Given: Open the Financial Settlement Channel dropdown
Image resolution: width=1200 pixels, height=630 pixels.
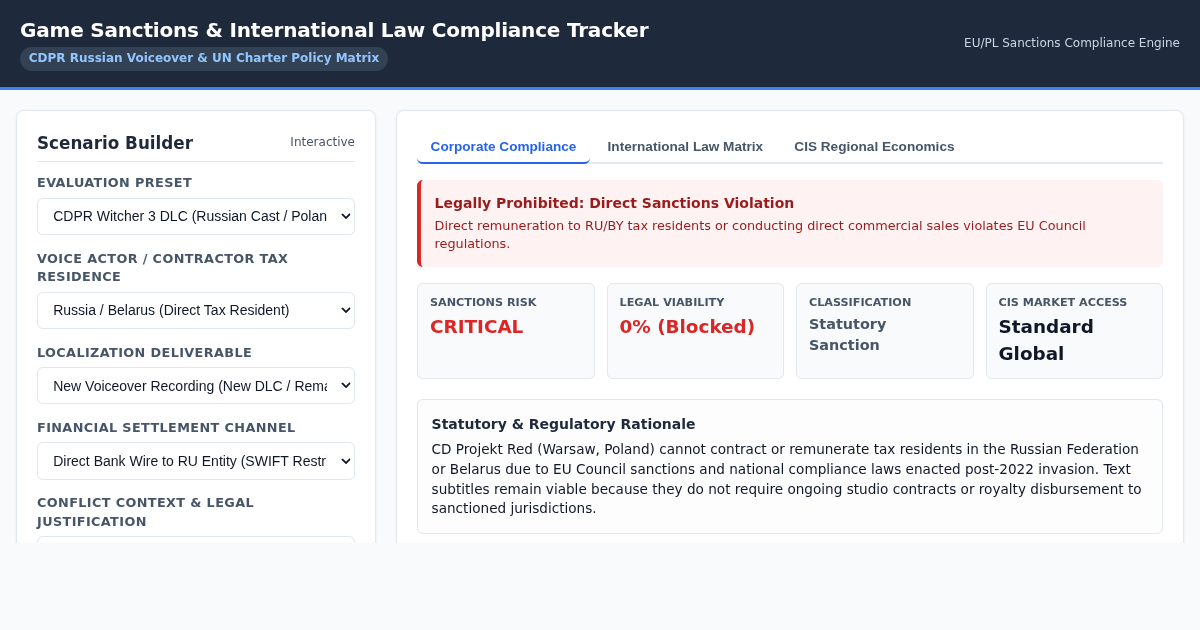Looking at the screenshot, I should [x=196, y=460].
